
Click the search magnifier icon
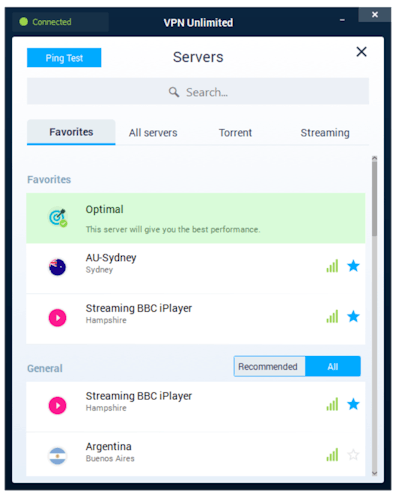(174, 92)
